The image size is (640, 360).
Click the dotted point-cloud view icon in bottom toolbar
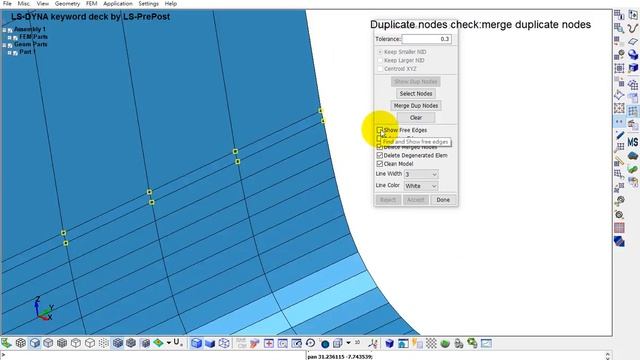pos(104,343)
